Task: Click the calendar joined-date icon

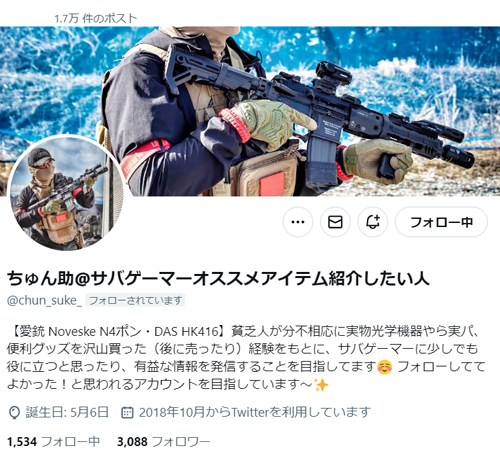Action: (x=127, y=413)
